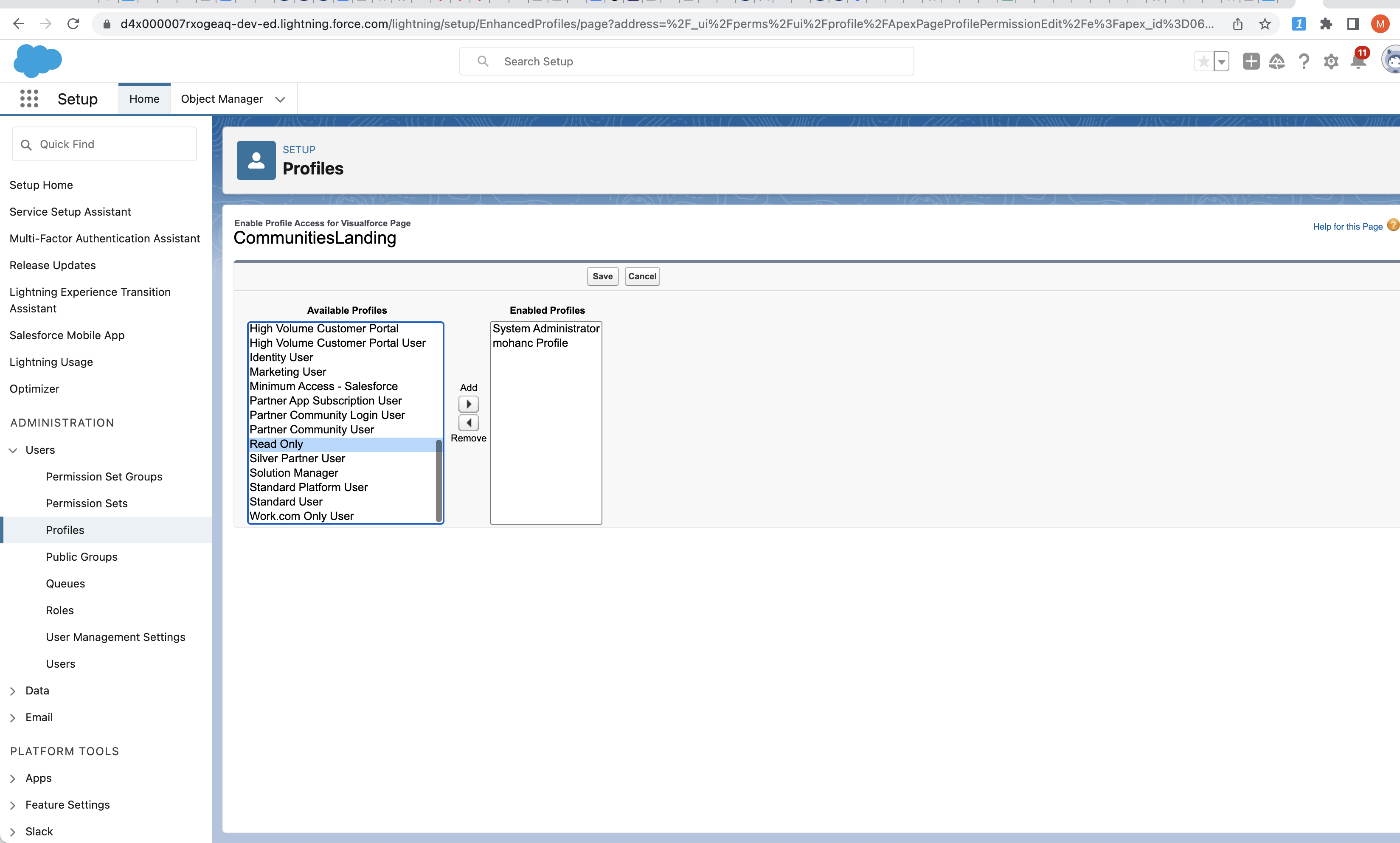The width and height of the screenshot is (1400, 843).
Task: Open Permission Set Groups
Action: click(104, 477)
